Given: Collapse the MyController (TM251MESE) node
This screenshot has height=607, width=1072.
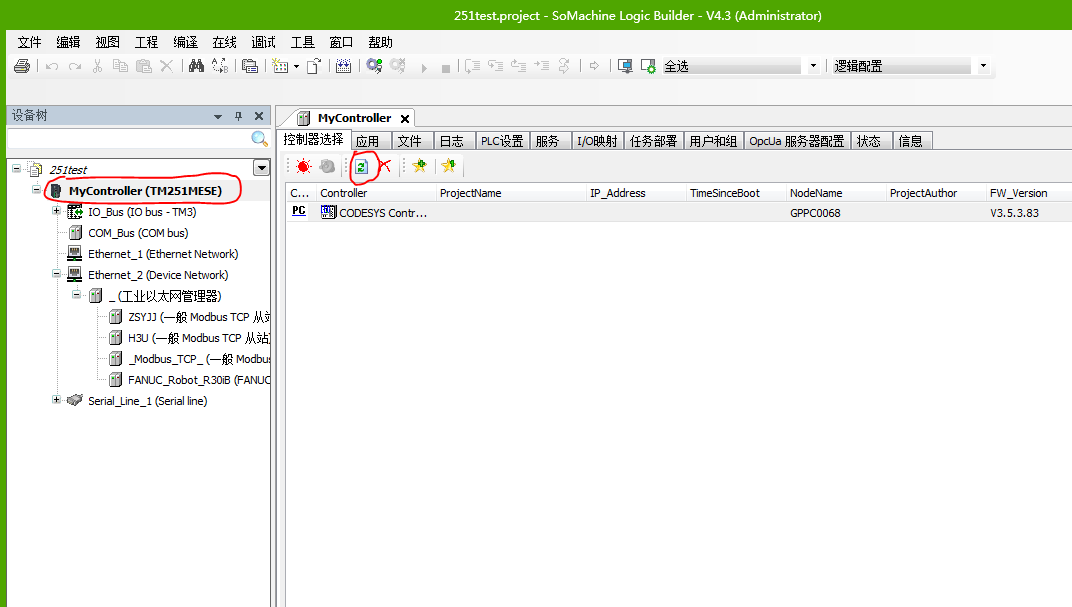Looking at the screenshot, I should point(37,190).
